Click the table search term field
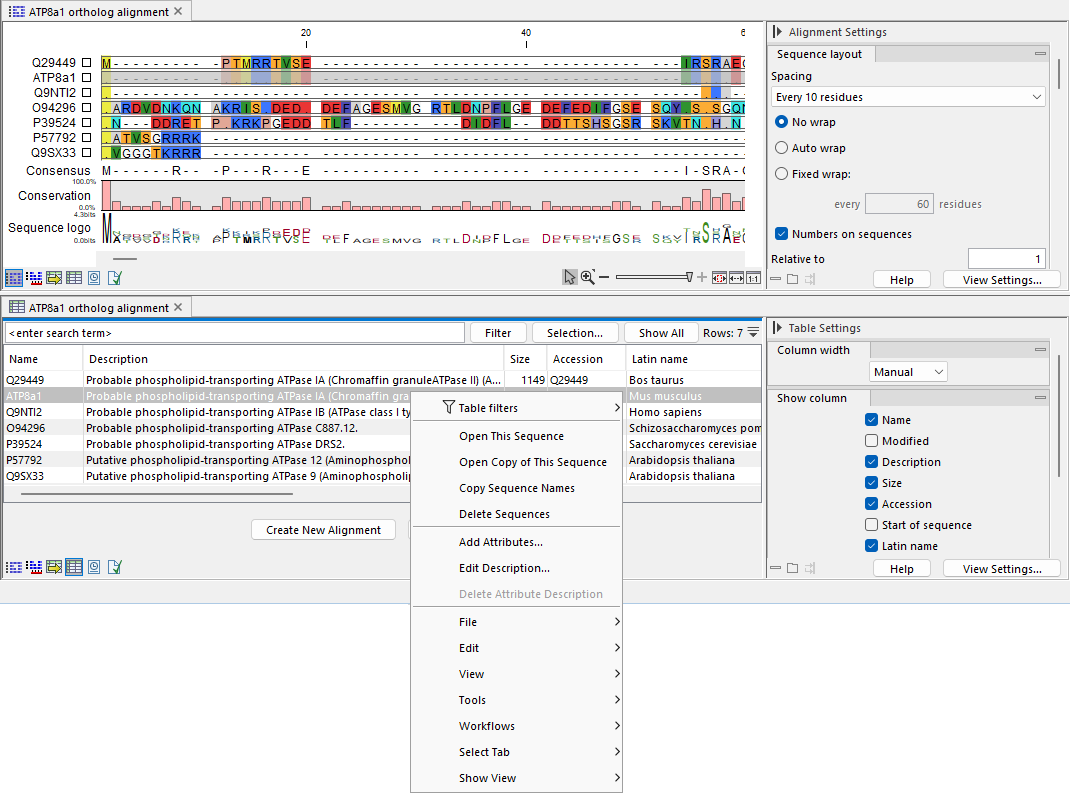 pos(235,333)
